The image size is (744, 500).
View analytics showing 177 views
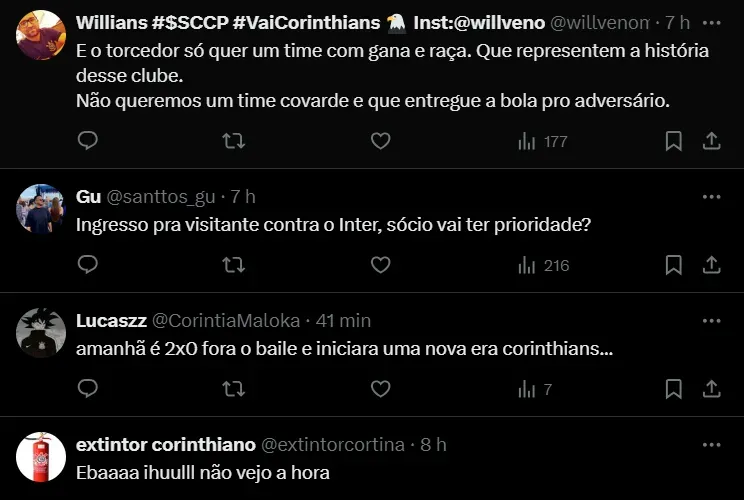pyautogui.click(x=542, y=141)
